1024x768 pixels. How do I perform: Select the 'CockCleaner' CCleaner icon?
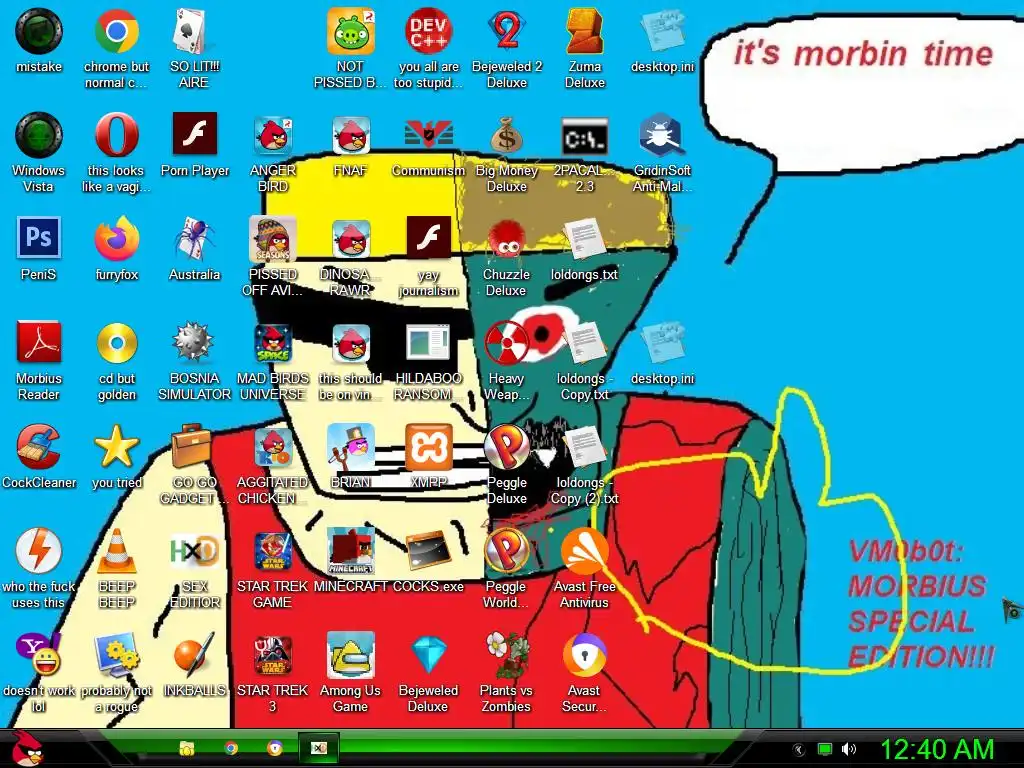(39, 447)
